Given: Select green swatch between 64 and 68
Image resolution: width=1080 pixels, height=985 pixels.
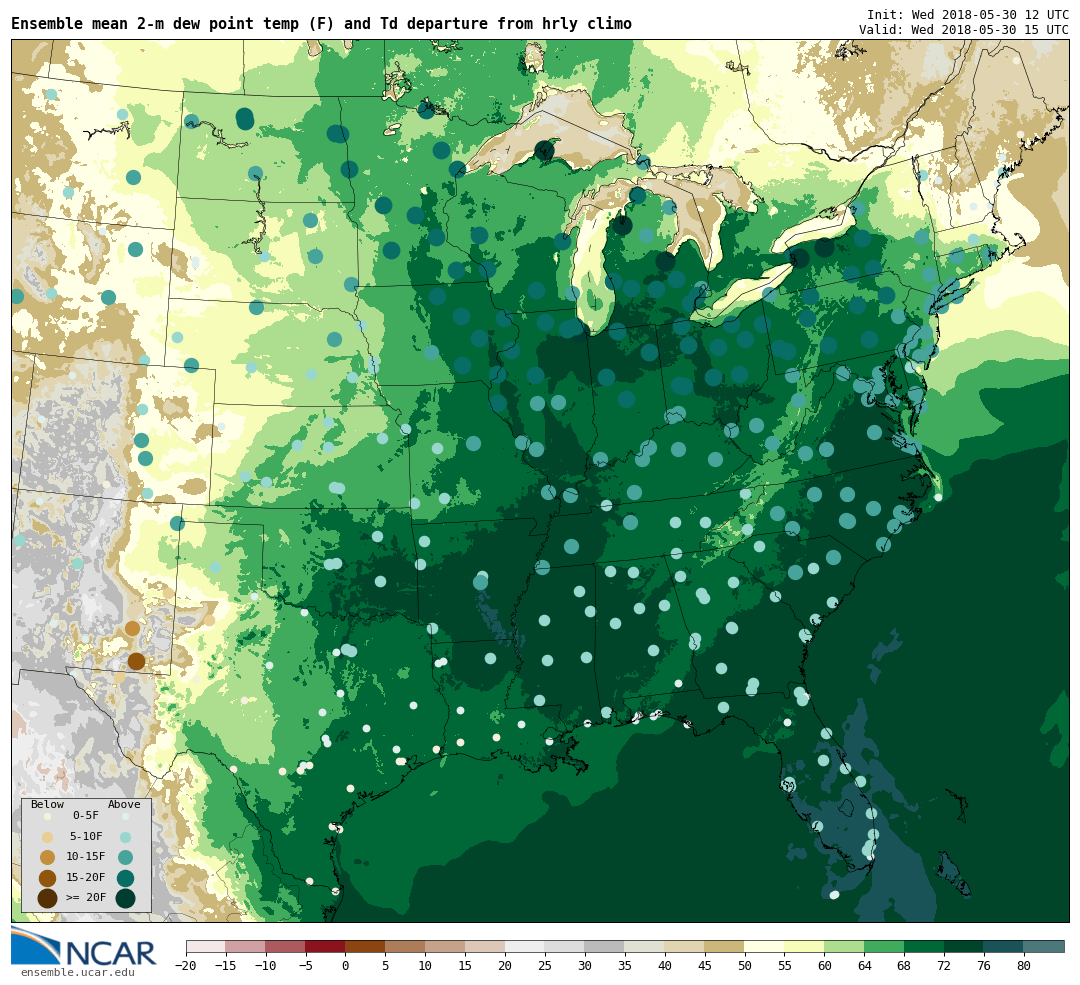Looking at the screenshot, I should coord(885,946).
